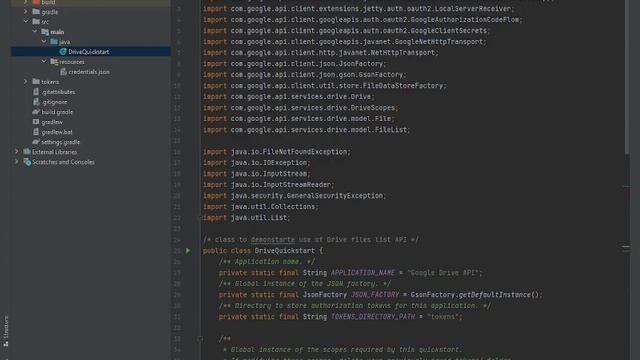Click the src folder icon
This screenshot has width=640, height=360.
coord(36,21)
